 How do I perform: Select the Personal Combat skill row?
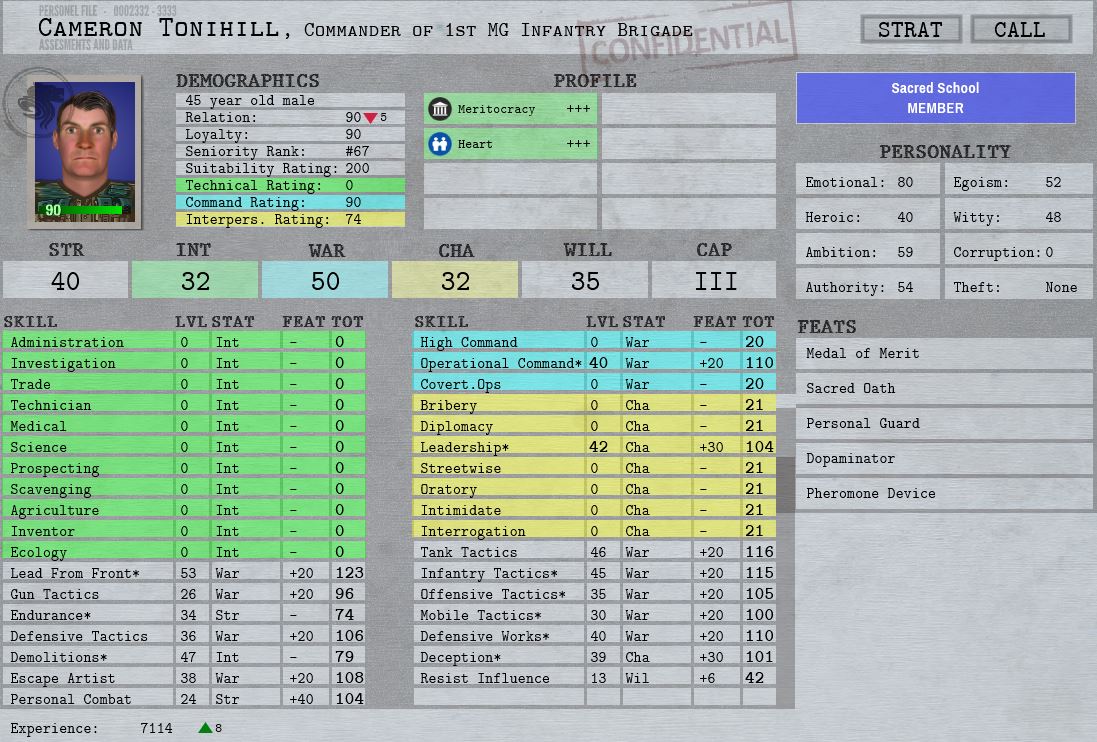coord(184,699)
